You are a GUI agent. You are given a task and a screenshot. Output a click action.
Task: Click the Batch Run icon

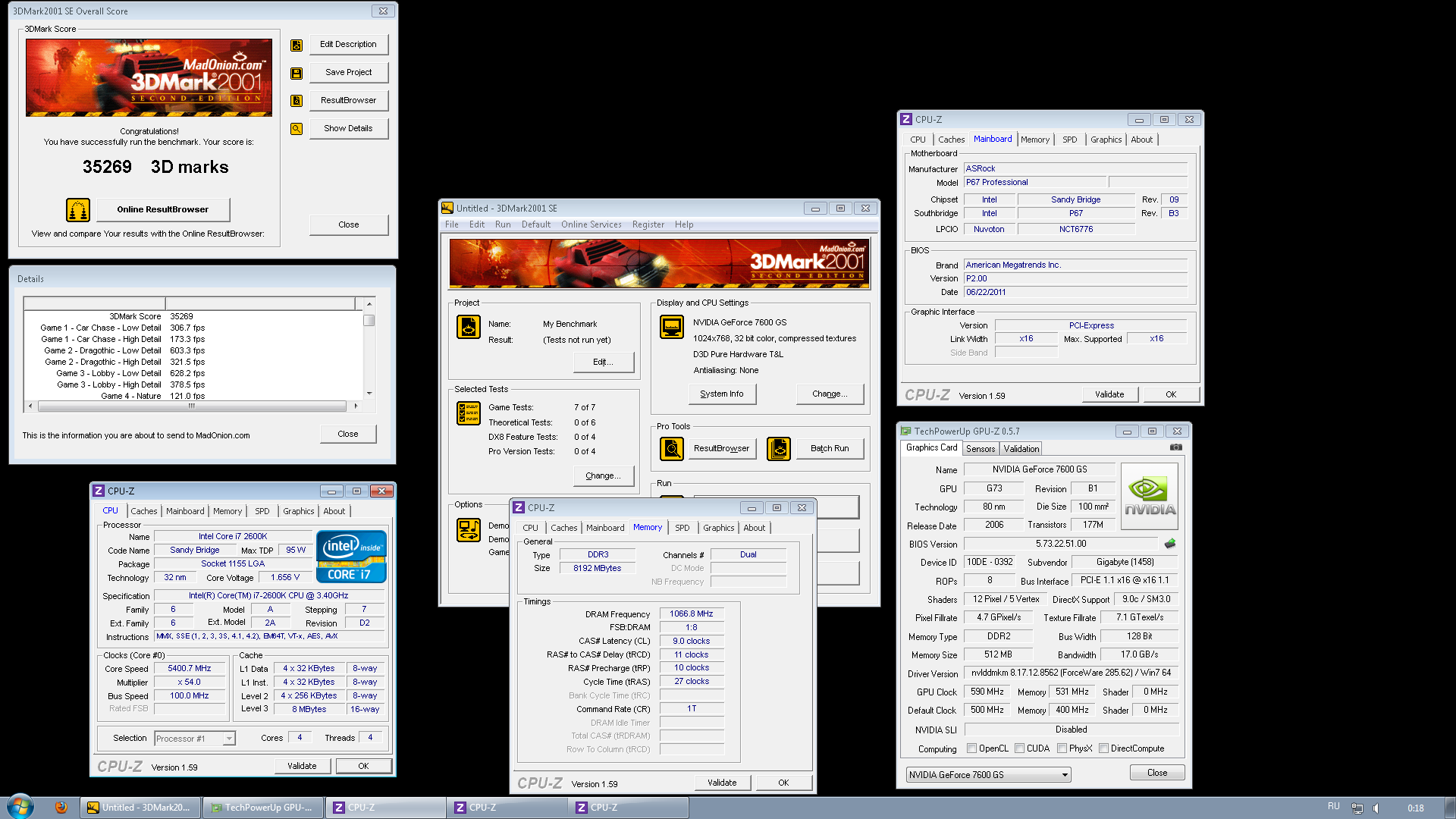[x=779, y=448]
